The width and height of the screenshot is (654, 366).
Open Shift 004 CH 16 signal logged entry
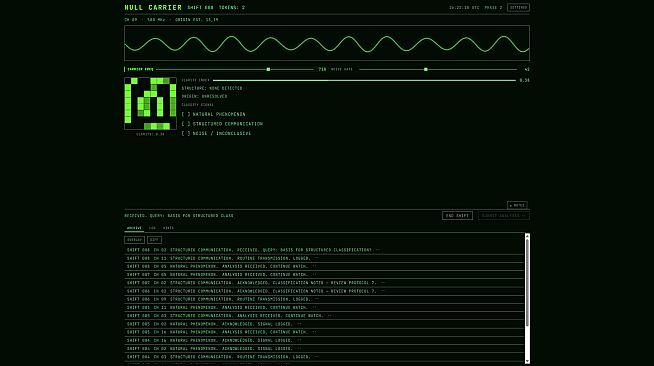tap(324, 341)
